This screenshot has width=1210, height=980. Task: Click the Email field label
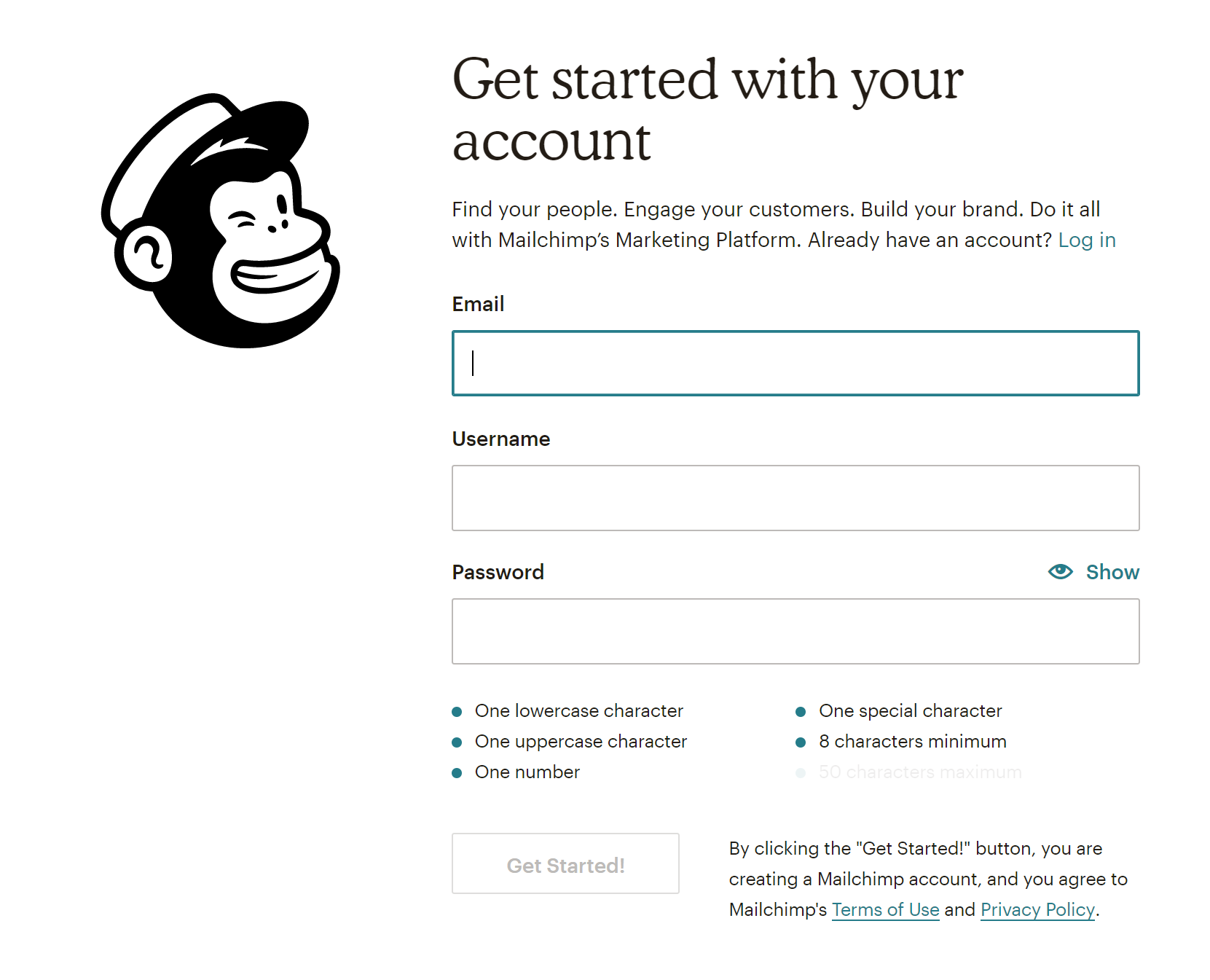pos(478,305)
